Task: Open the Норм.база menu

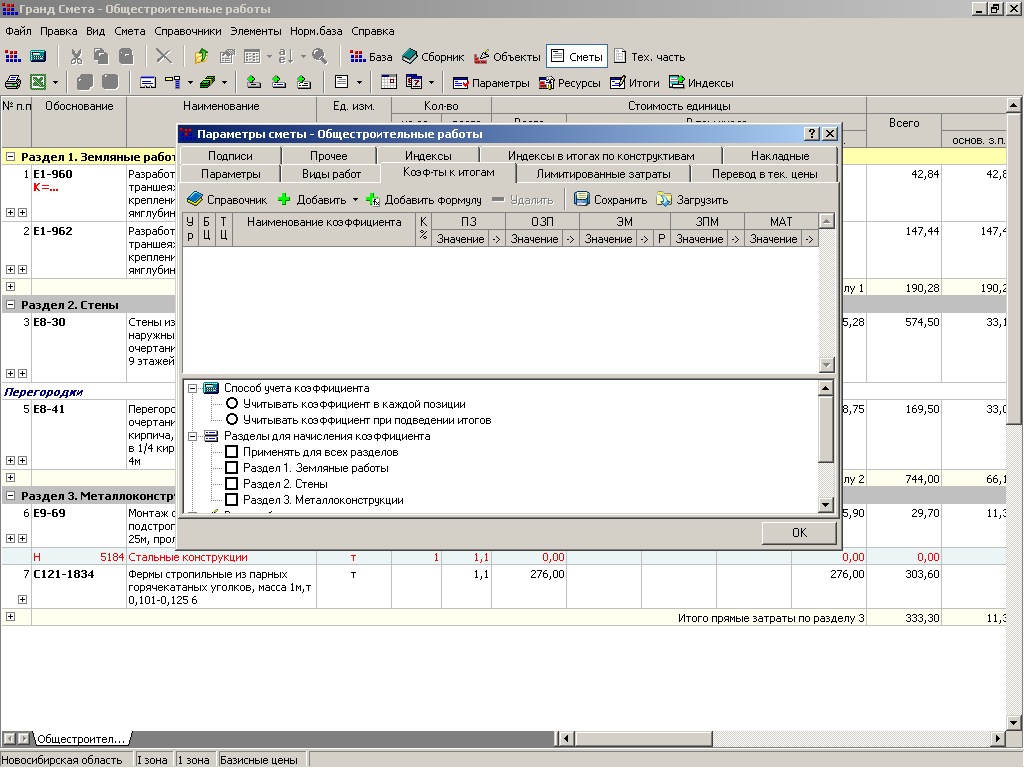Action: click(x=316, y=31)
